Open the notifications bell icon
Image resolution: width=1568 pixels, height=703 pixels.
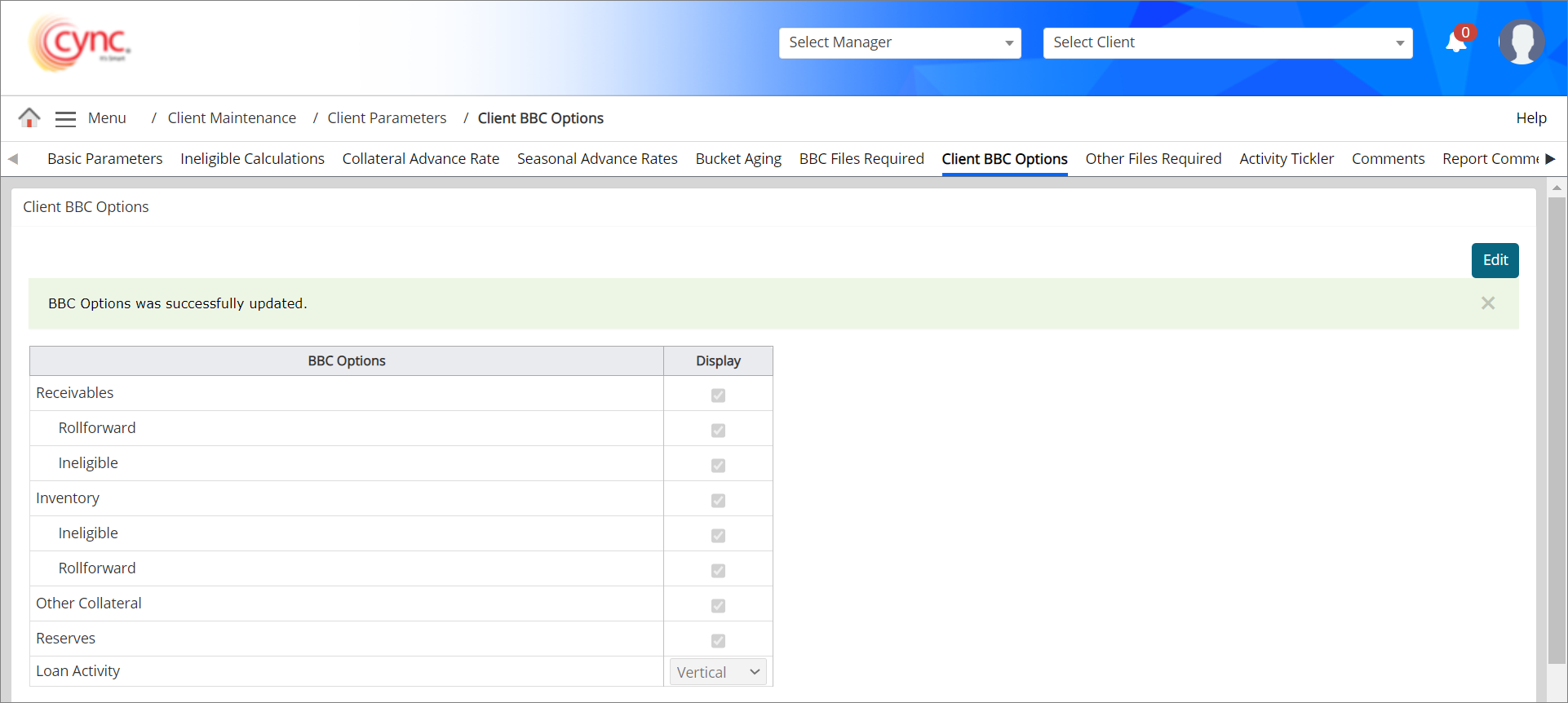click(1456, 42)
